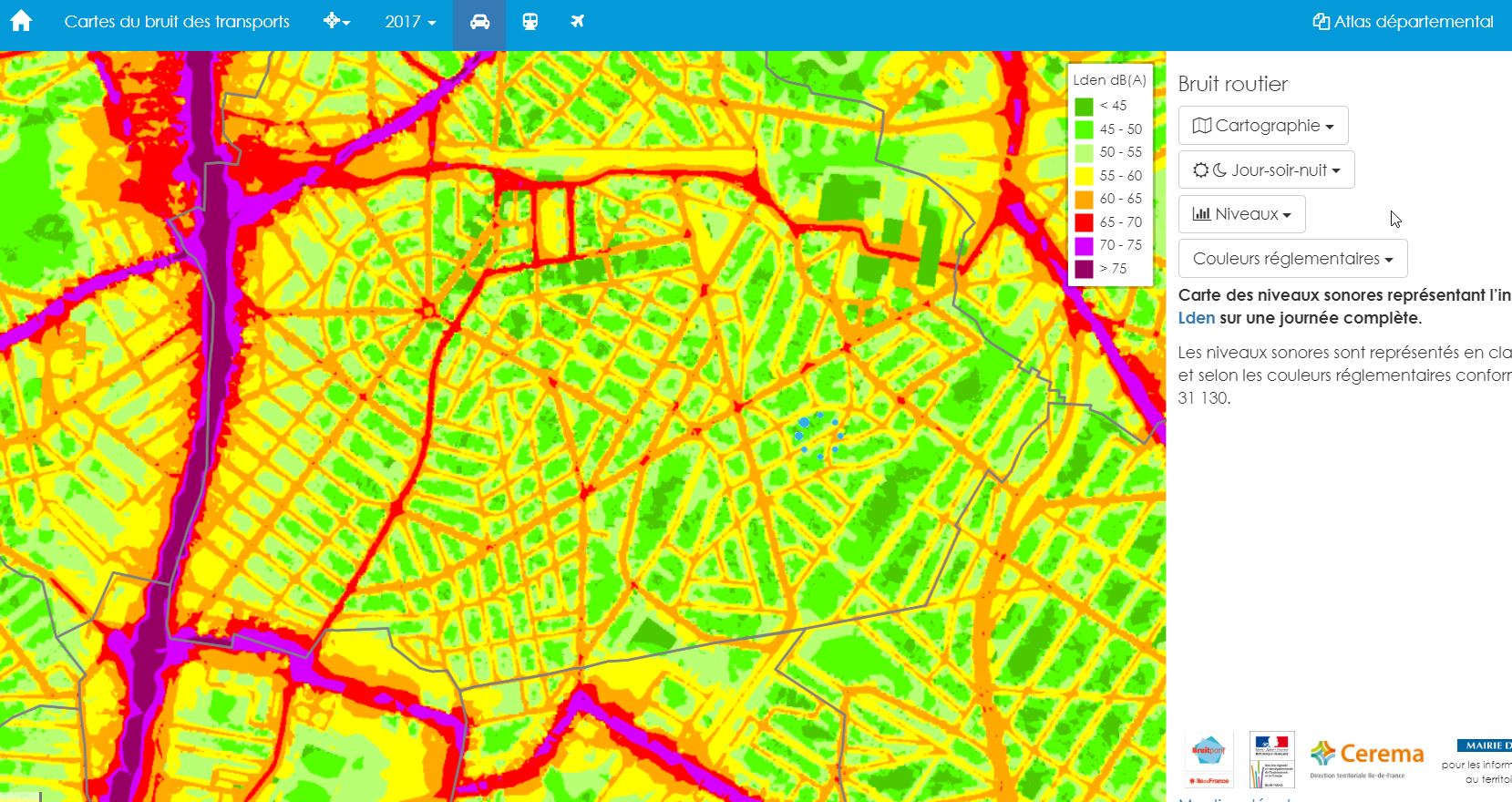The height and width of the screenshot is (802, 1512).
Task: Select the car road noise icon
Action: click(479, 22)
